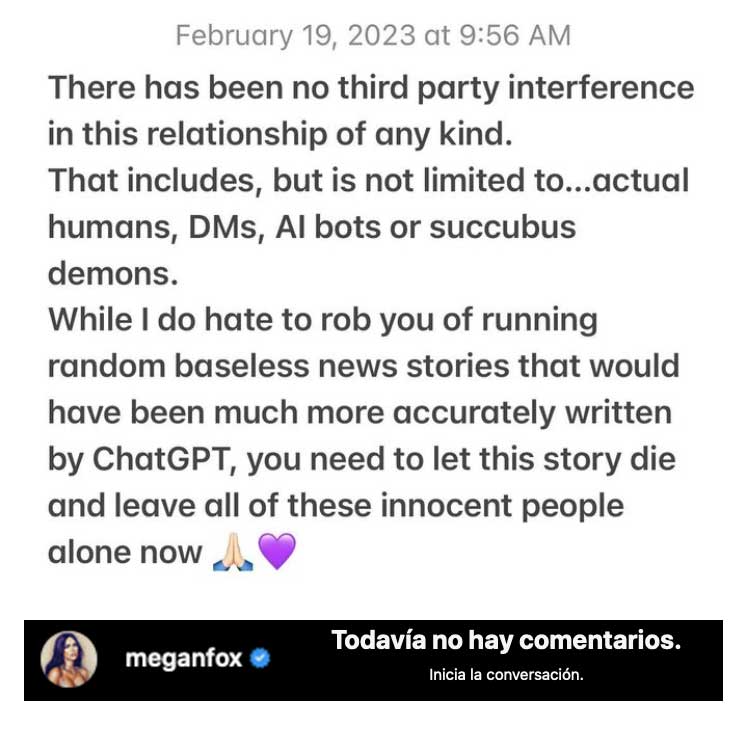The height and width of the screenshot is (751, 746).
Task: Click the line starting 'That includes, but is not limited'
Action: coord(369,180)
